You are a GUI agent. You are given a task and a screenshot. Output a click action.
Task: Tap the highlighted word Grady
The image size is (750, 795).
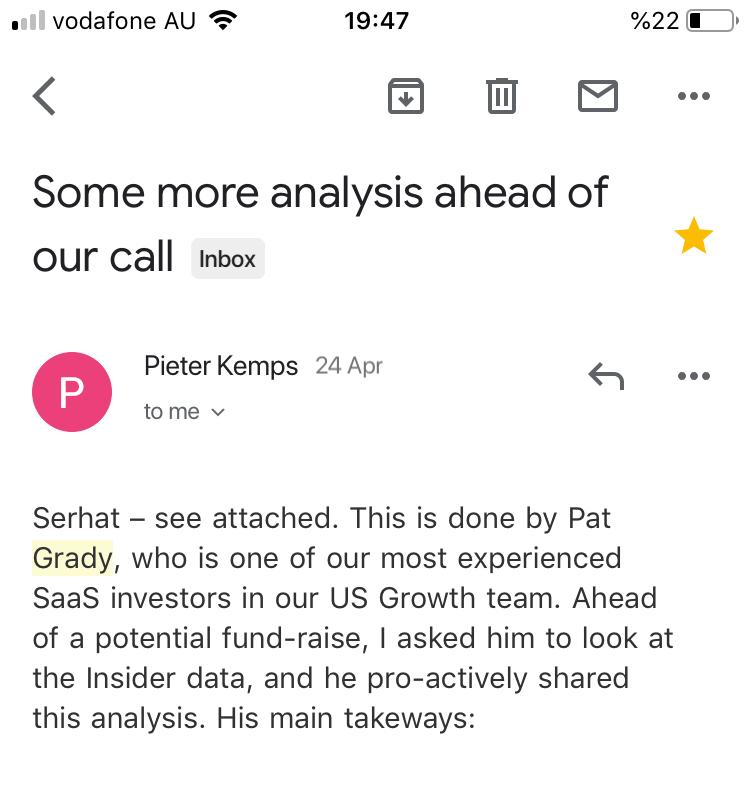coord(72,557)
